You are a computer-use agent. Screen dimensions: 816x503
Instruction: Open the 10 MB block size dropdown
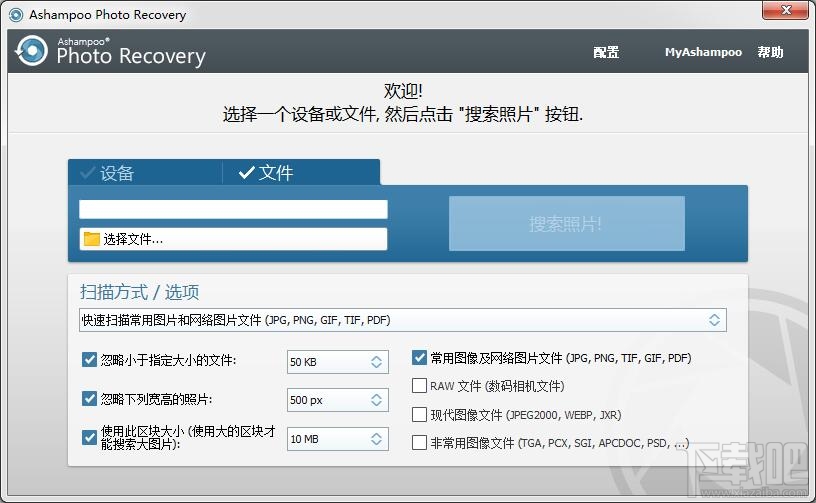[x=338, y=438]
